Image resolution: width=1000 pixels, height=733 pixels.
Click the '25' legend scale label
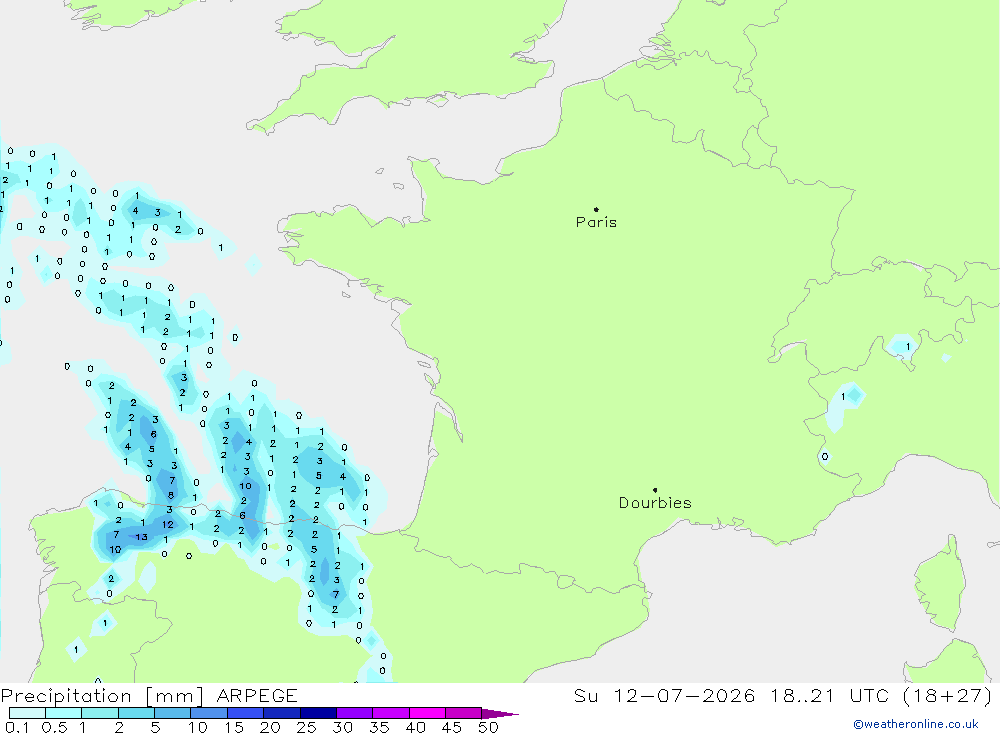[307, 727]
